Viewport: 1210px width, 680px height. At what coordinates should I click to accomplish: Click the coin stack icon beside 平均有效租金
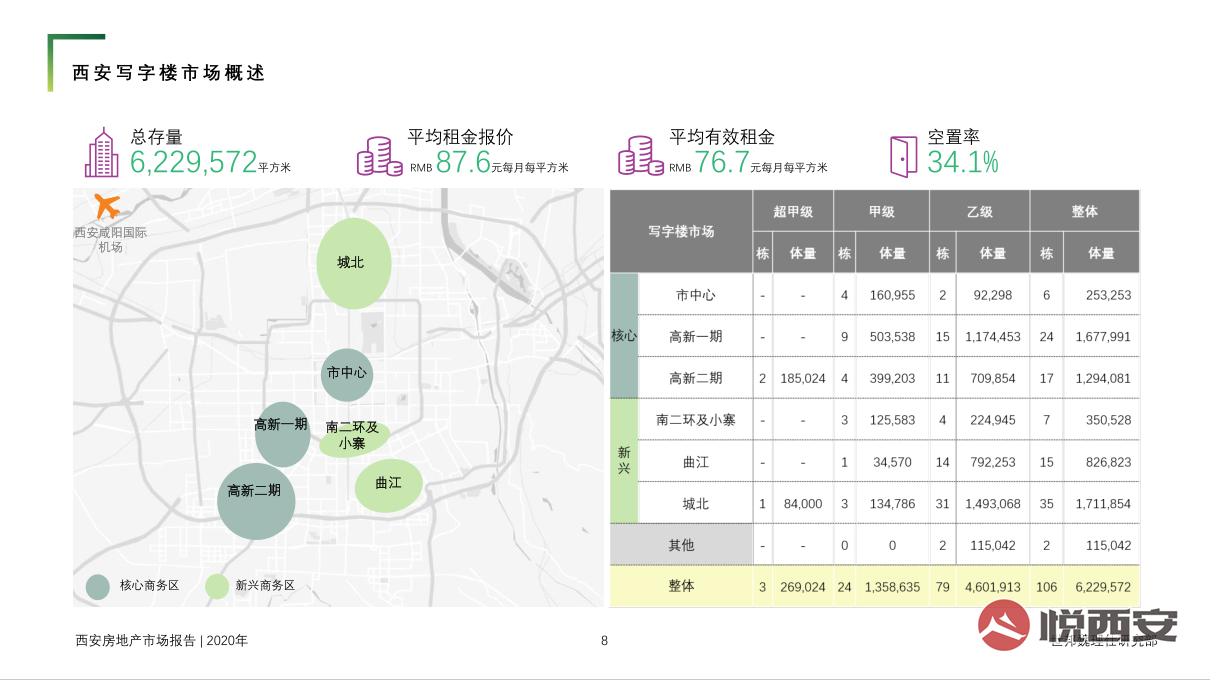[640, 157]
